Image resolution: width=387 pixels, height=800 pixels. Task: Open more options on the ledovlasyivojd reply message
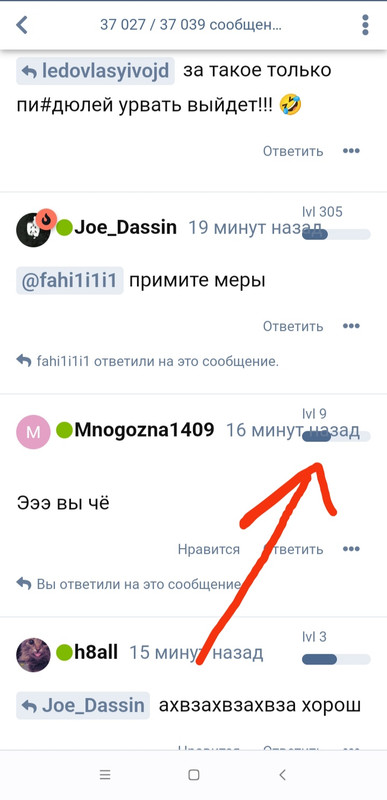click(x=351, y=151)
